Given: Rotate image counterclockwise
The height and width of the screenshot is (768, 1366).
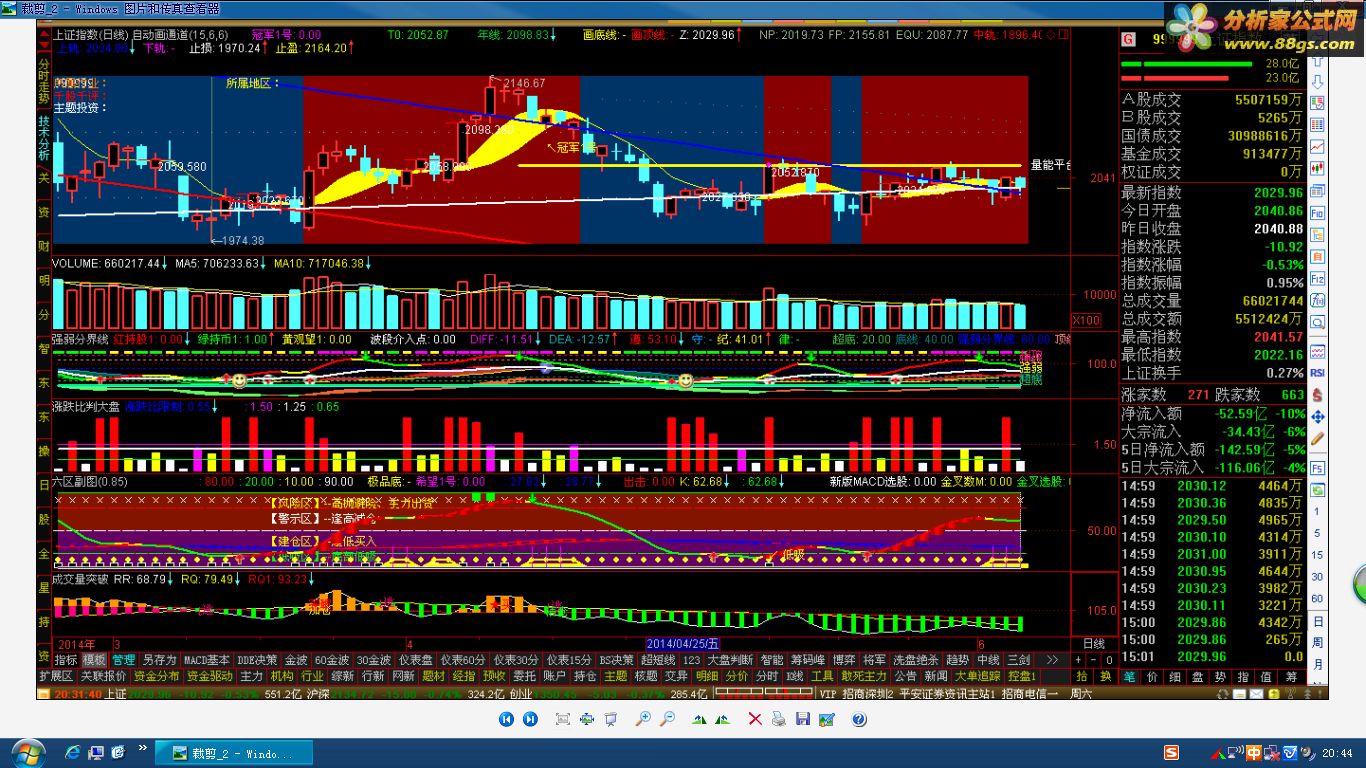Looking at the screenshot, I should pos(724,718).
